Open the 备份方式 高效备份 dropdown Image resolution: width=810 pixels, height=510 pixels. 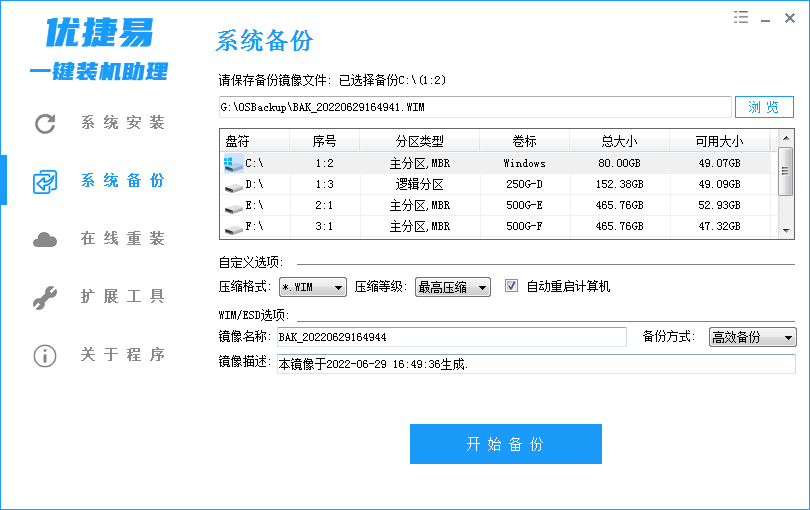(x=752, y=337)
